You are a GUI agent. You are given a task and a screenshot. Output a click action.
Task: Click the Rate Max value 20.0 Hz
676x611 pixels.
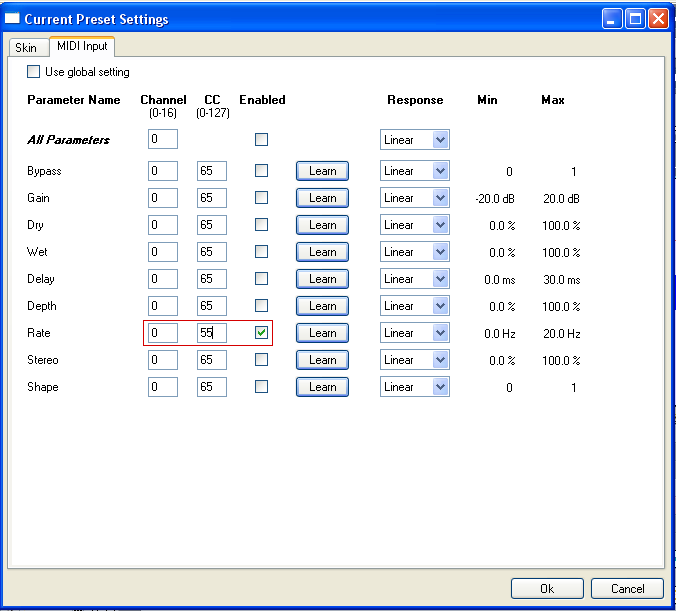coord(561,333)
